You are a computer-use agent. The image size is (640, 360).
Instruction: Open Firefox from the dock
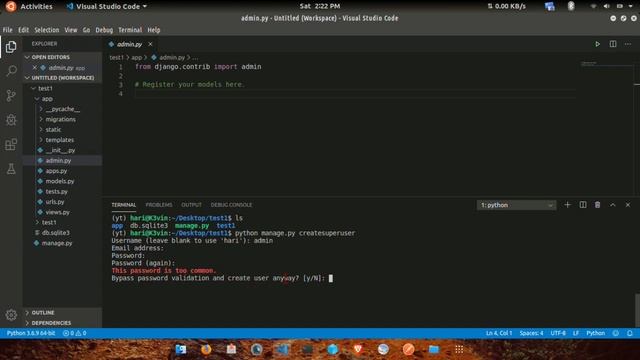coord(206,349)
